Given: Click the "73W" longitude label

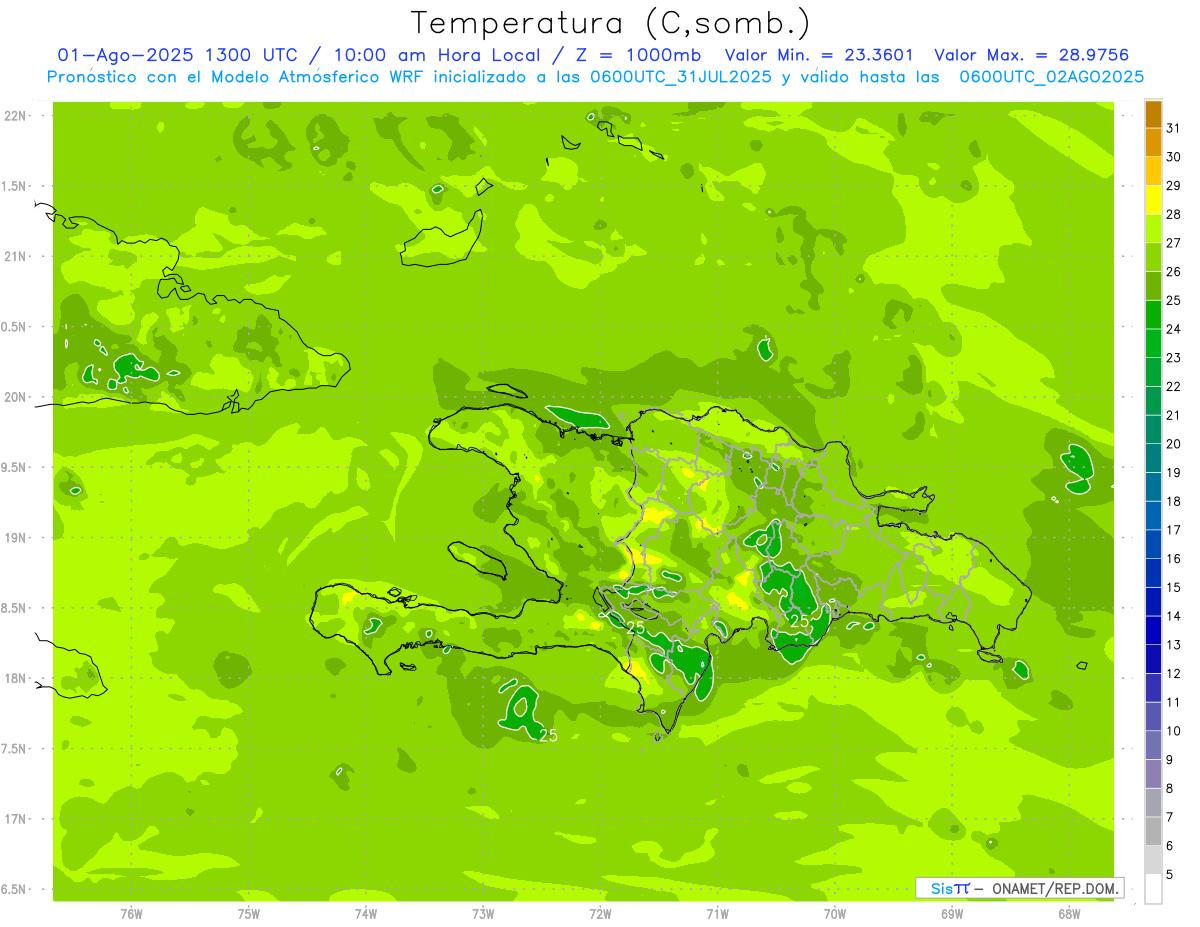Looking at the screenshot, I should point(483,913).
